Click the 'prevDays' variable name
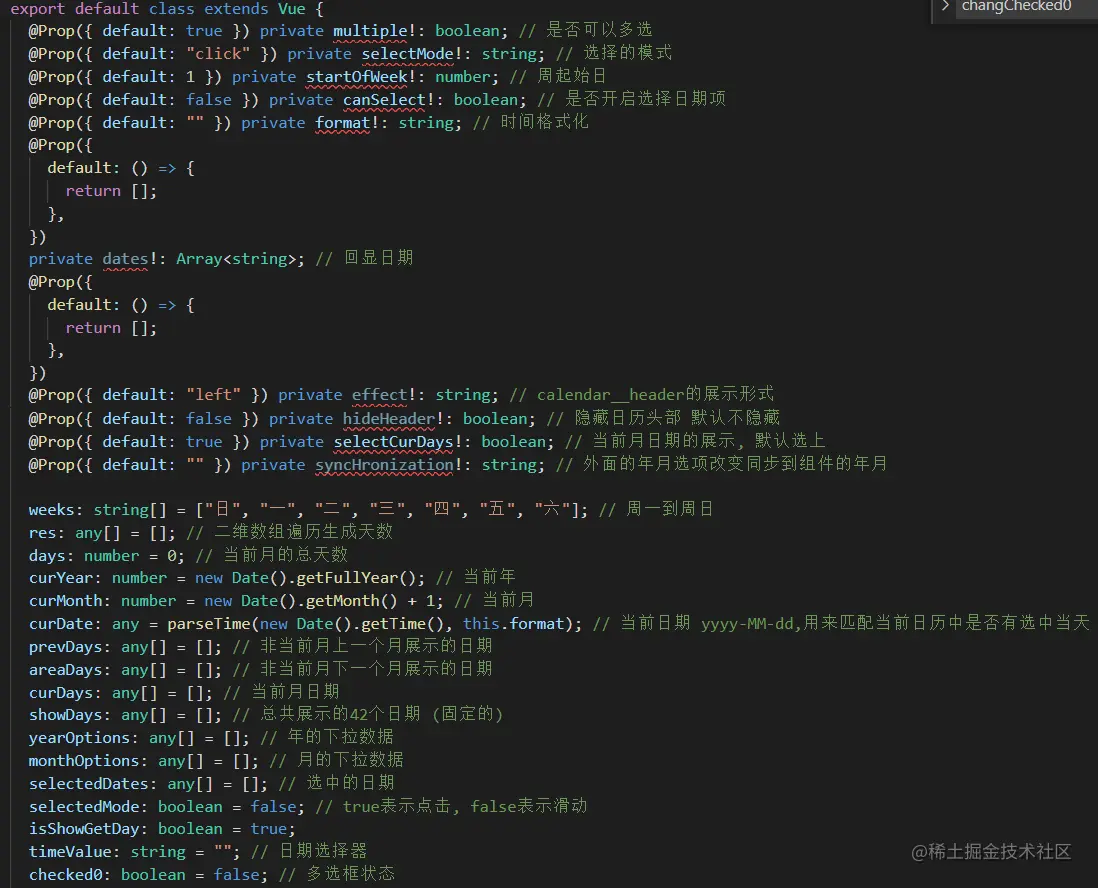 click(65, 647)
